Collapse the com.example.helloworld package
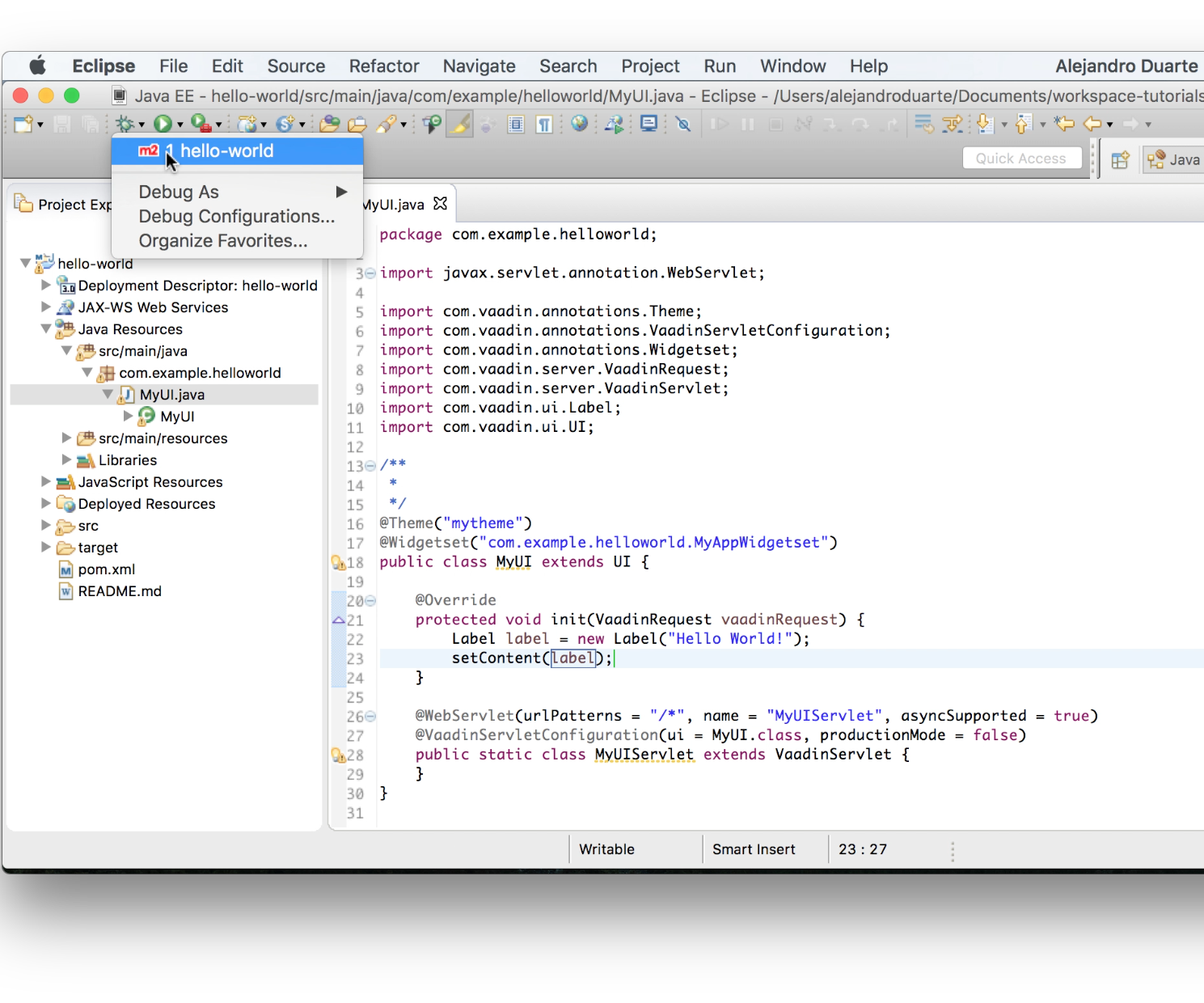 point(87,372)
